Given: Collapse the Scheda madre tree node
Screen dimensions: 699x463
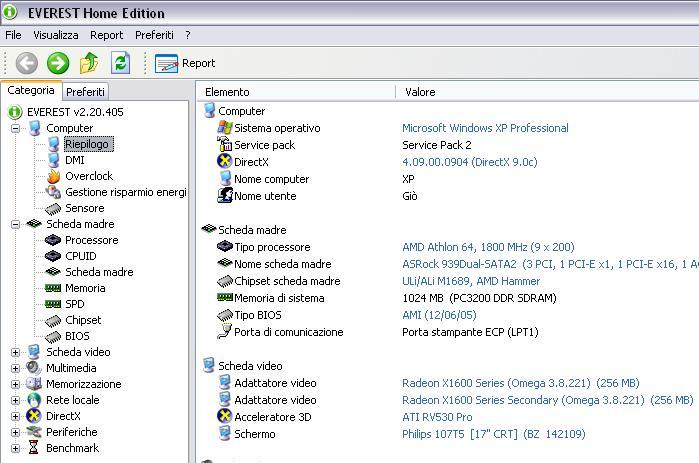Looking at the screenshot, I should point(16,224).
